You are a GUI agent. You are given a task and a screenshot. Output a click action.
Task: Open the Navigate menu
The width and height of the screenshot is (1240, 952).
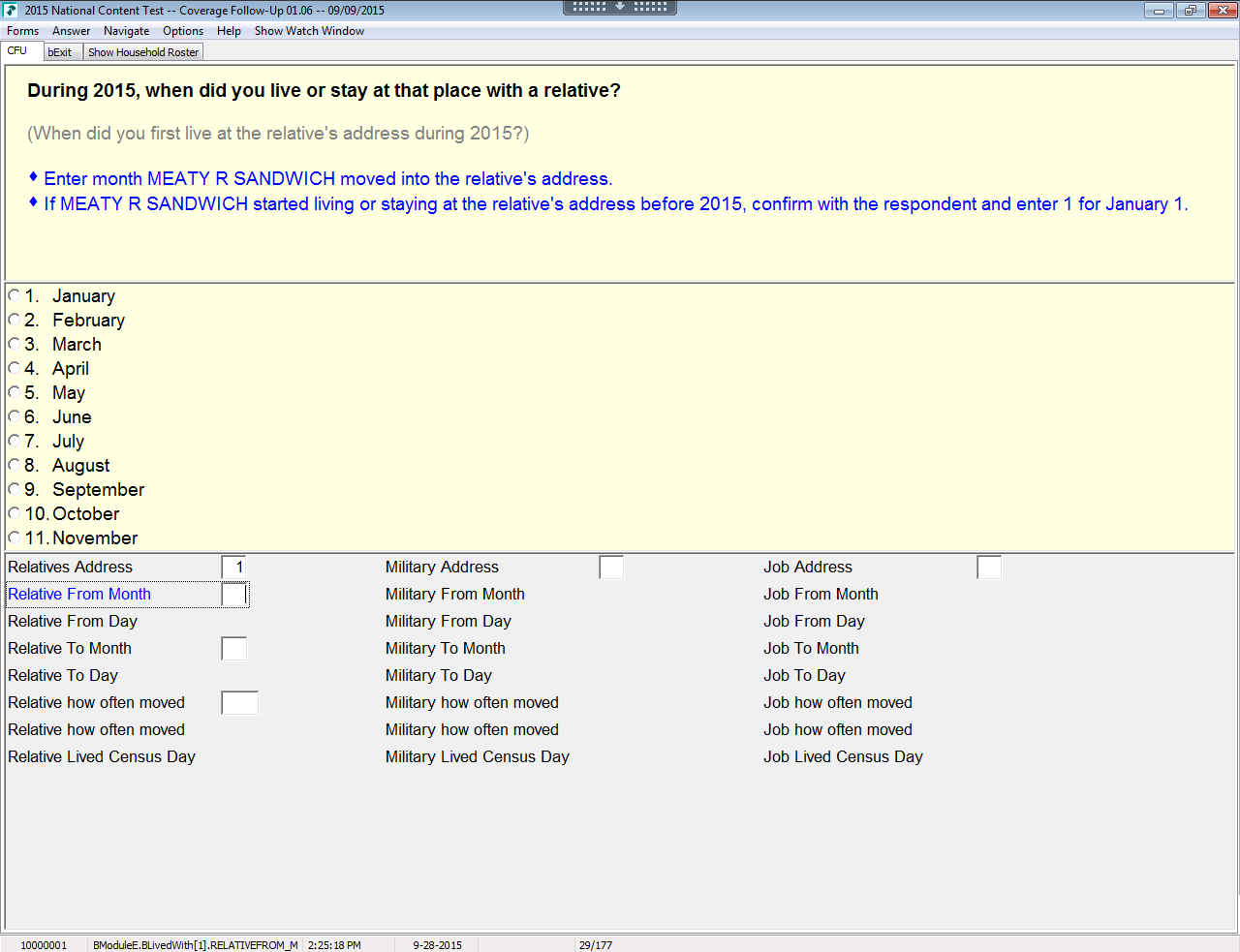[127, 31]
